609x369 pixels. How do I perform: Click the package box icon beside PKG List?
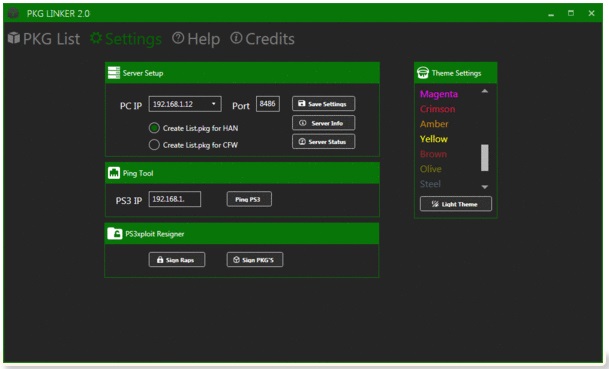(x=14, y=38)
